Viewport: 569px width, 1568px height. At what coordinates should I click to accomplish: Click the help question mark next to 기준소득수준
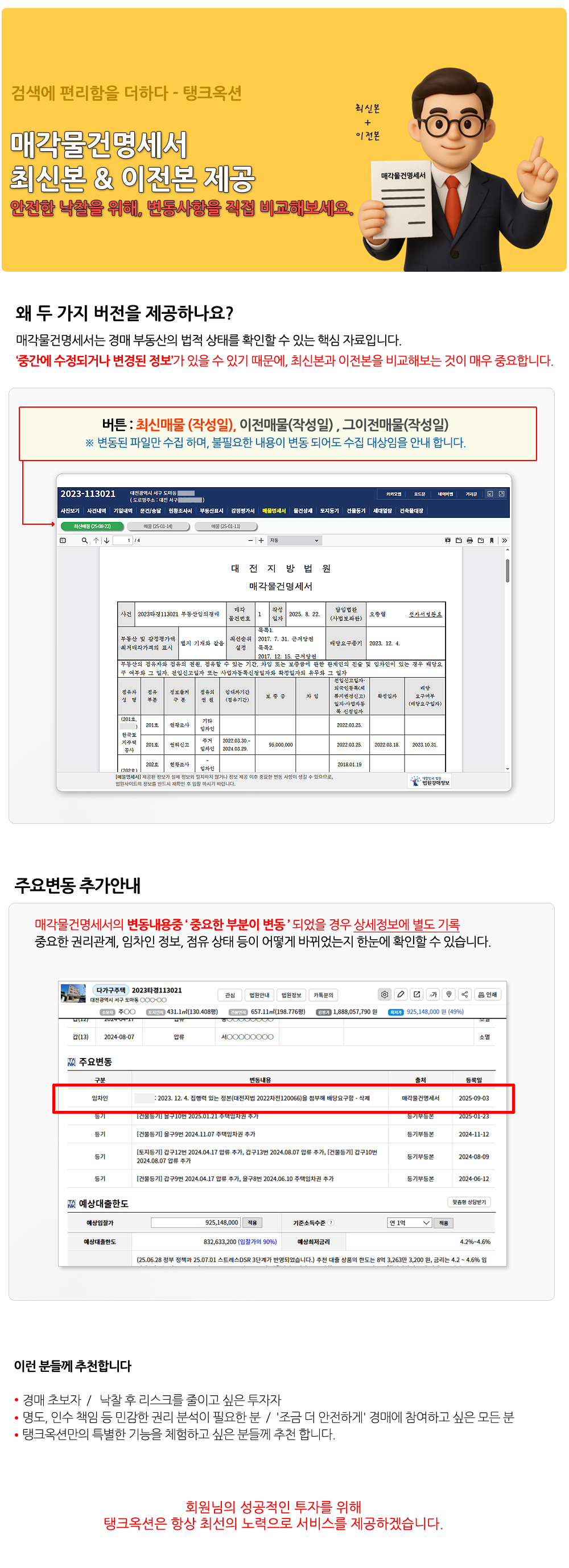[331, 1223]
